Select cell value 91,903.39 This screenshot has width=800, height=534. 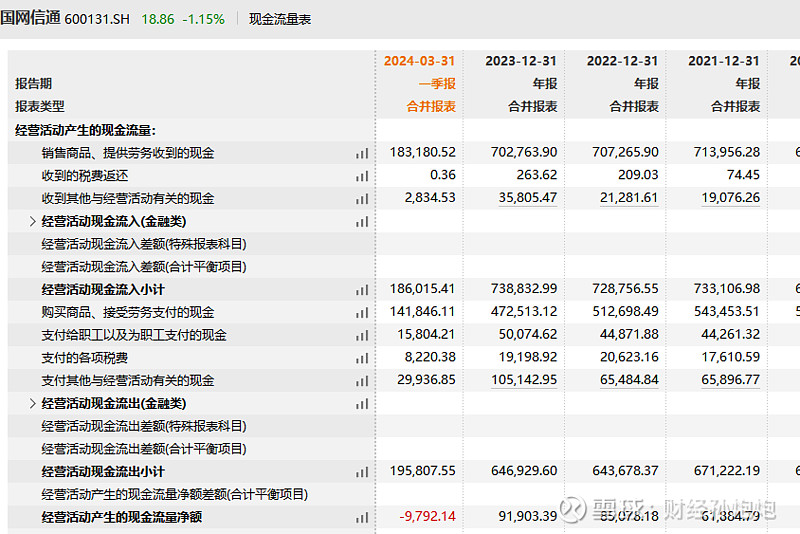[x=528, y=517]
